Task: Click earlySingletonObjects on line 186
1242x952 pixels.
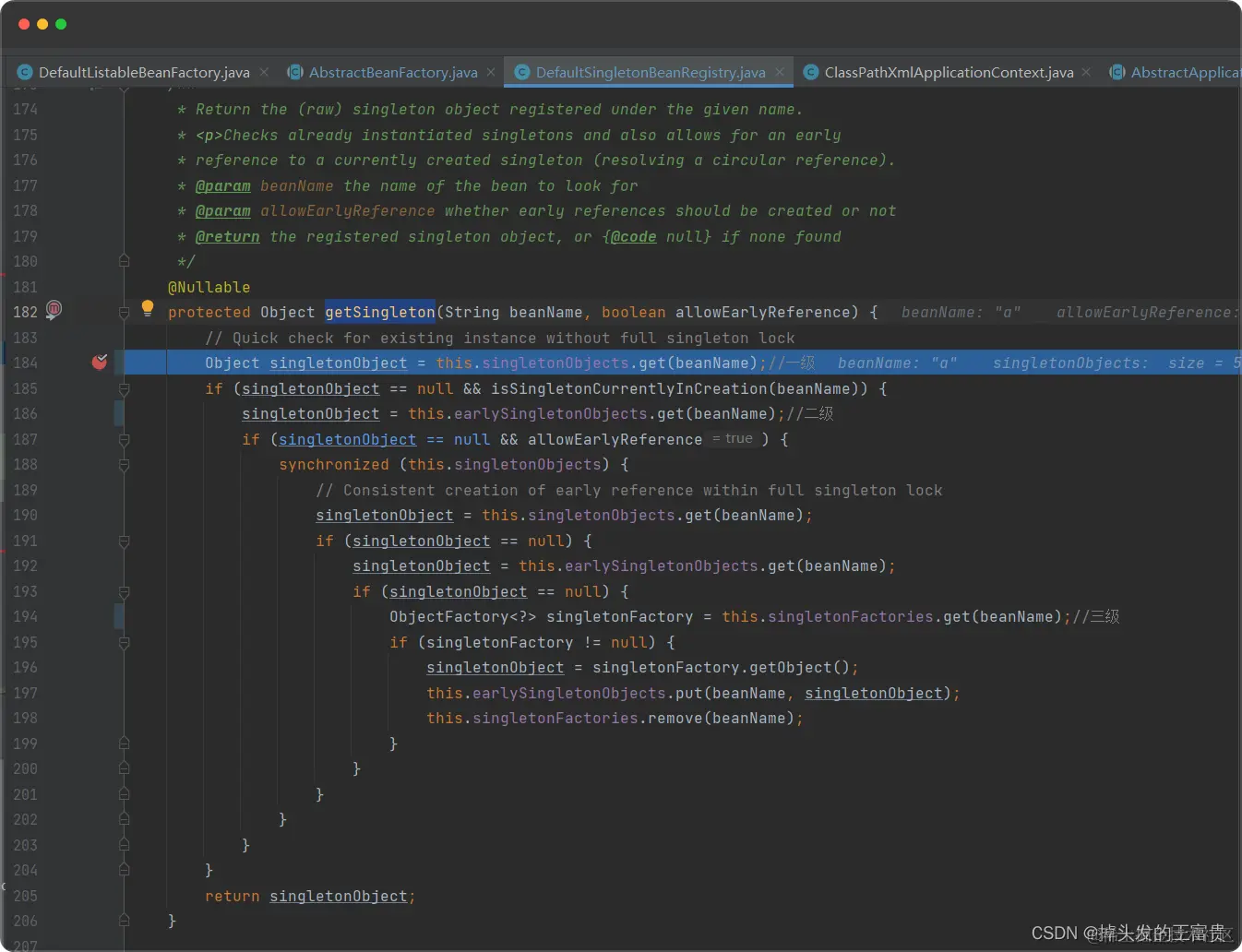Action: [x=550, y=413]
